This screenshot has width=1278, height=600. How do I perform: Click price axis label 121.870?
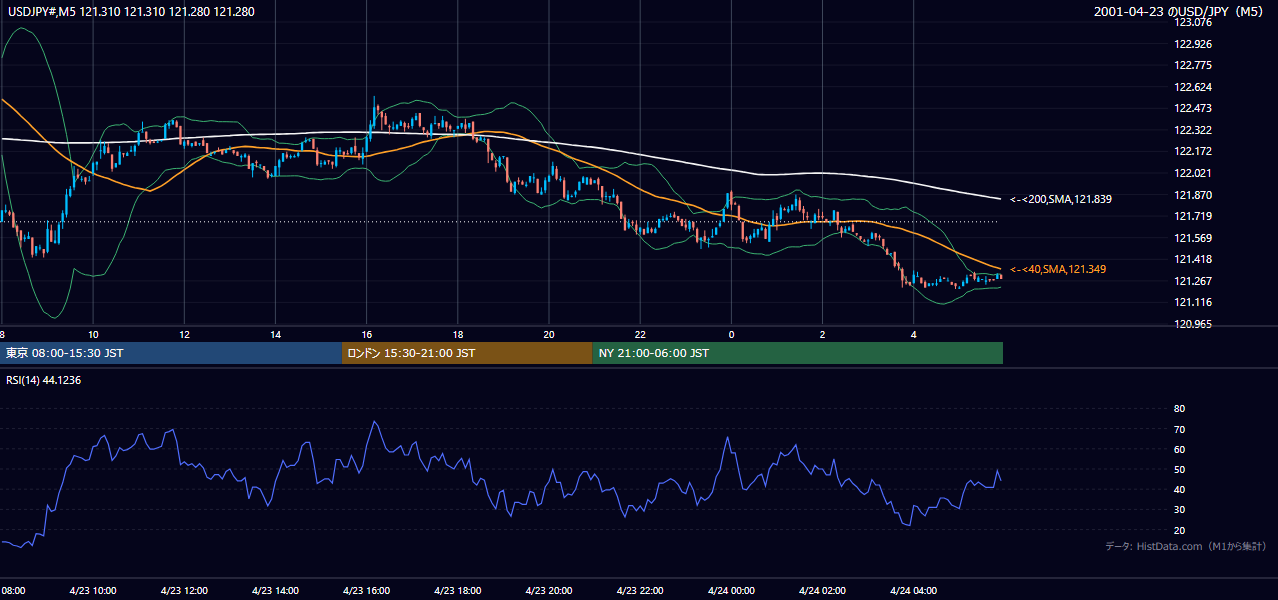click(x=1194, y=195)
